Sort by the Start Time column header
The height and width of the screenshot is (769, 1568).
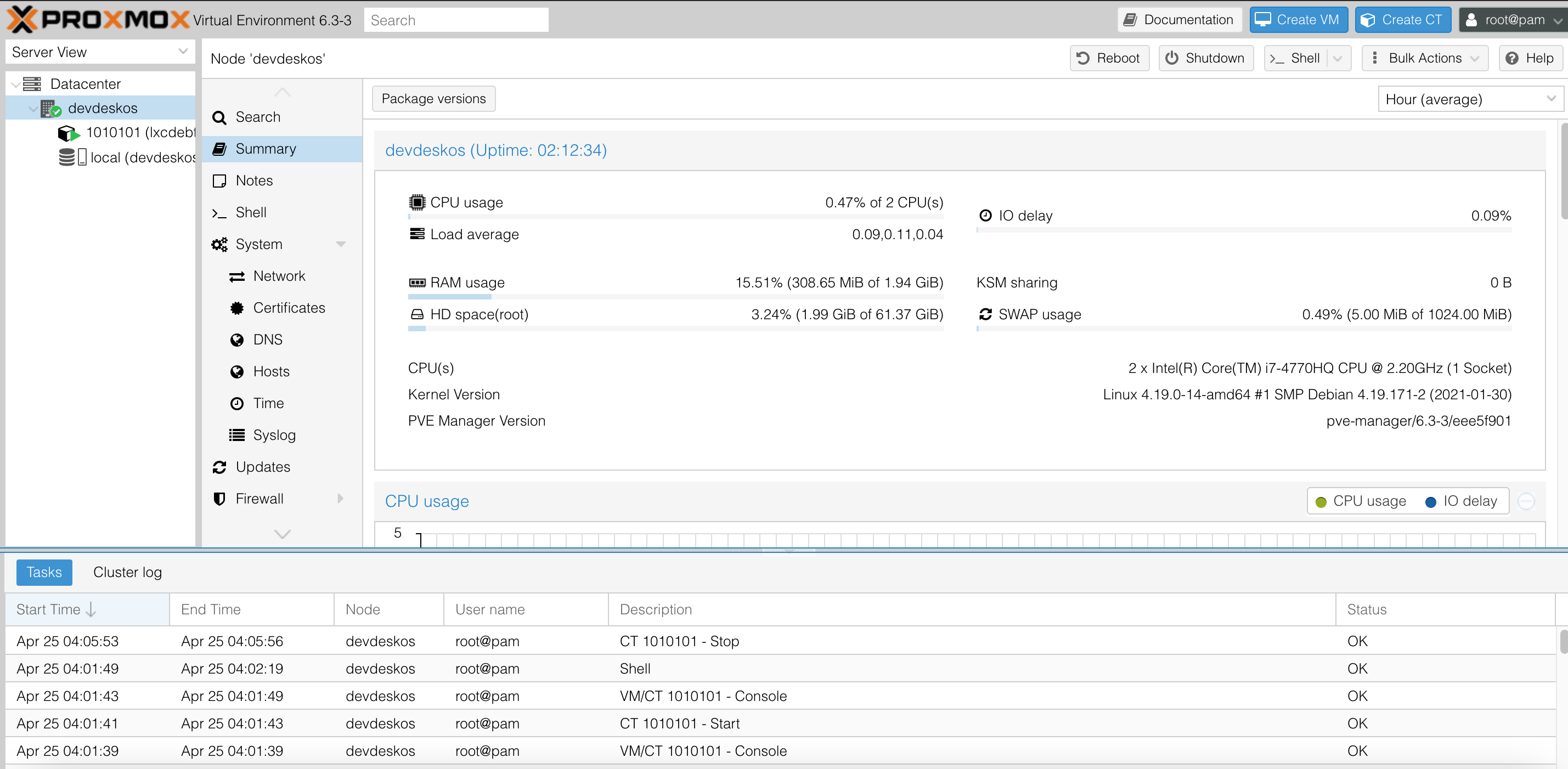87,609
